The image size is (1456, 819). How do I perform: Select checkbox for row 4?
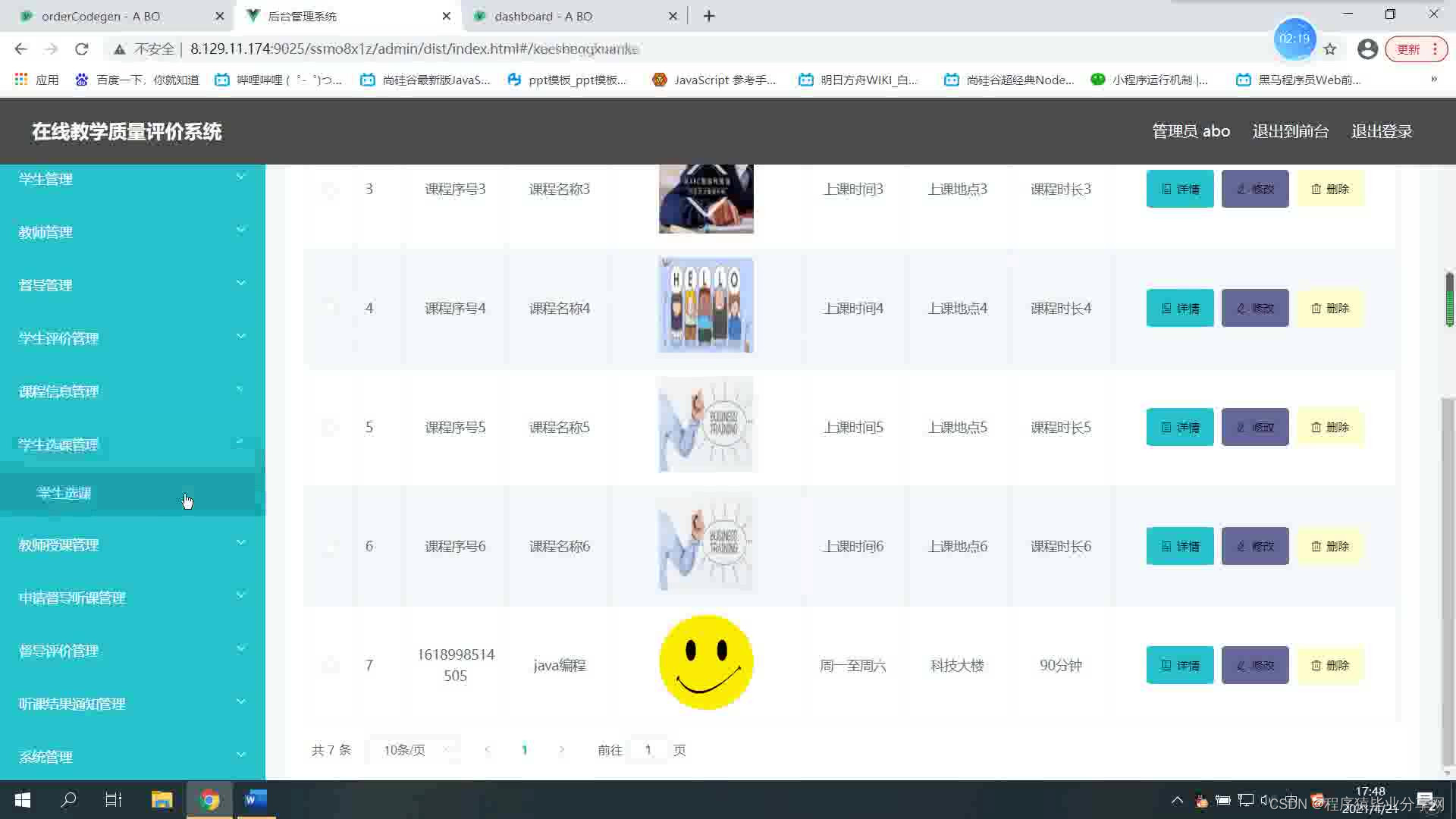click(329, 308)
